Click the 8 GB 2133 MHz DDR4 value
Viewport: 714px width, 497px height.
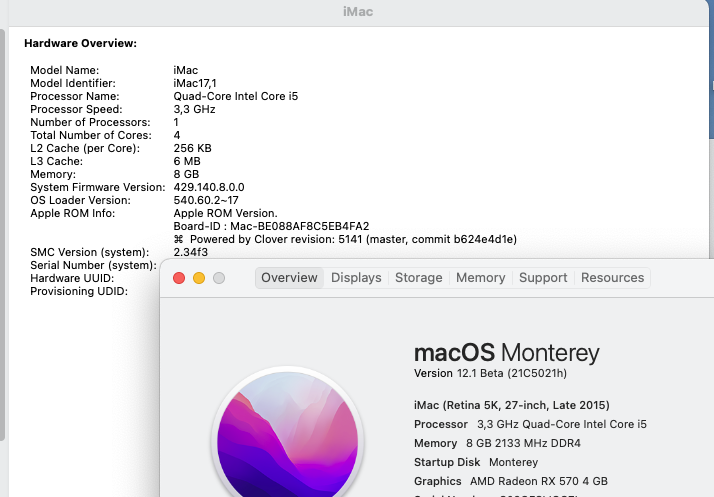click(x=523, y=443)
